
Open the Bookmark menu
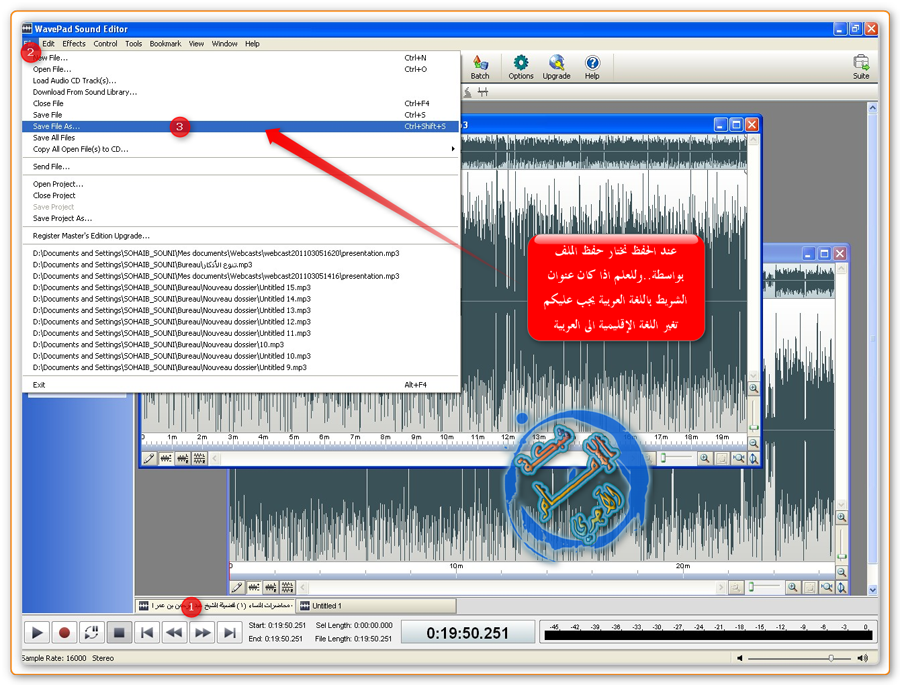point(165,44)
